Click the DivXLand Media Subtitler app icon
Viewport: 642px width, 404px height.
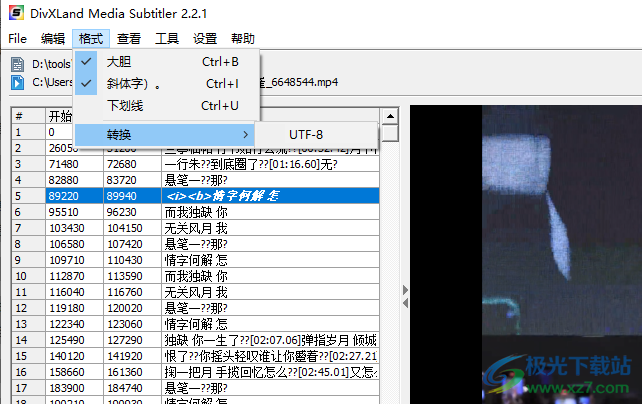[16, 13]
